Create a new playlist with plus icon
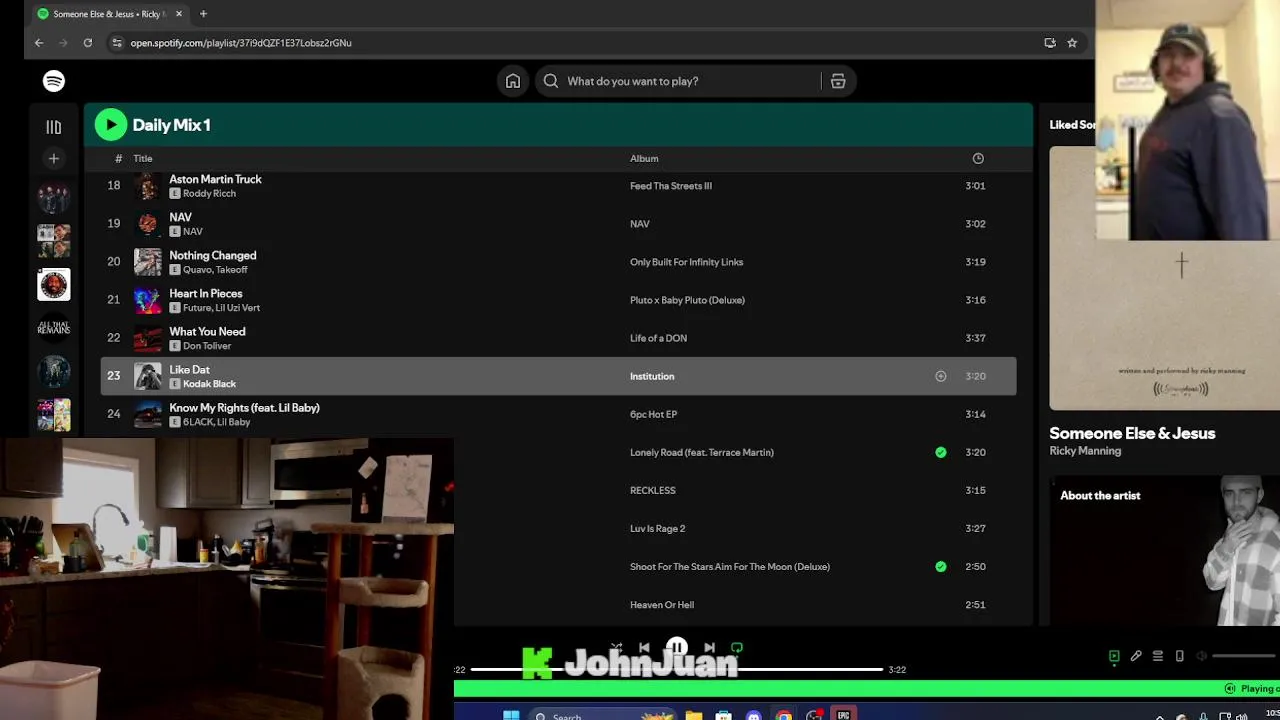This screenshot has height=720, width=1280. 54,158
